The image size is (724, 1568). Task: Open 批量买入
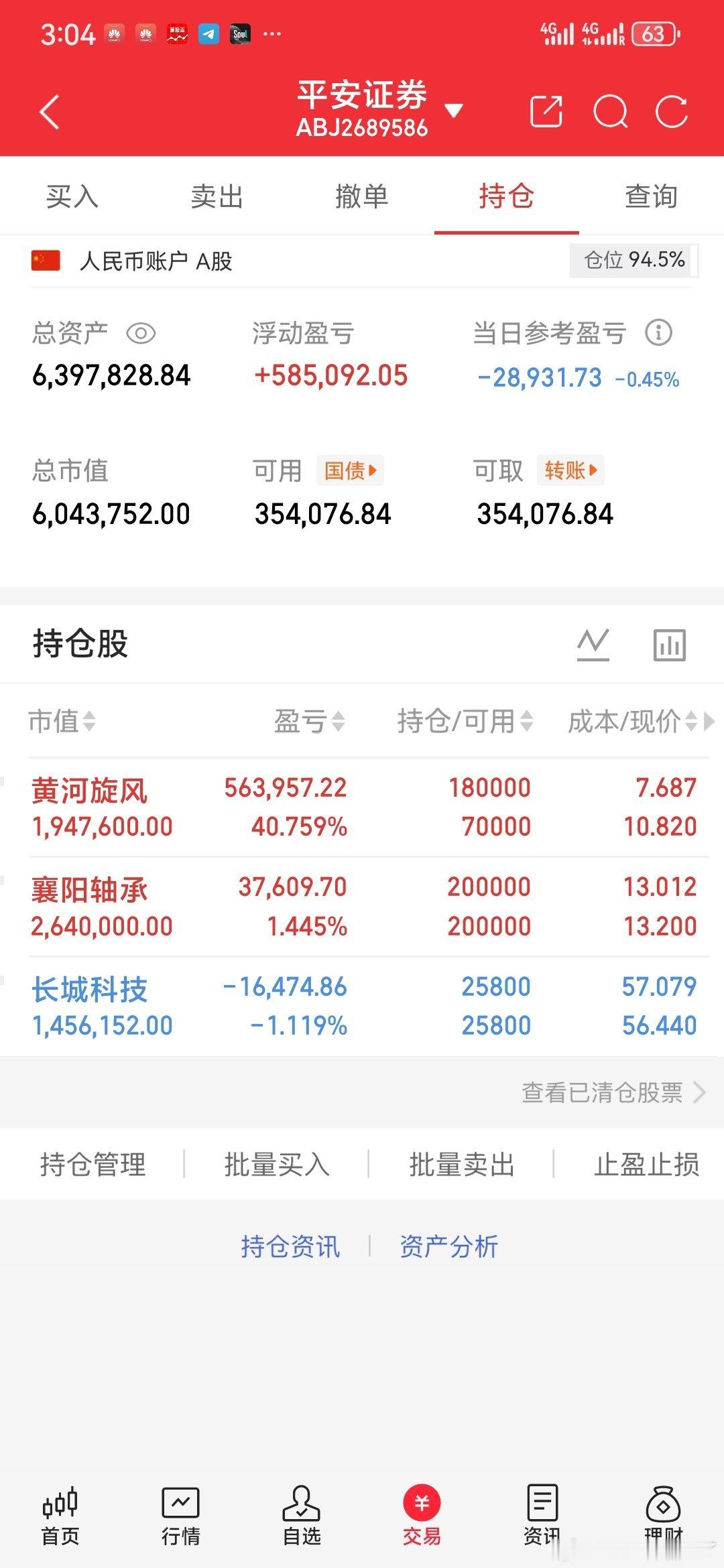(x=277, y=1164)
